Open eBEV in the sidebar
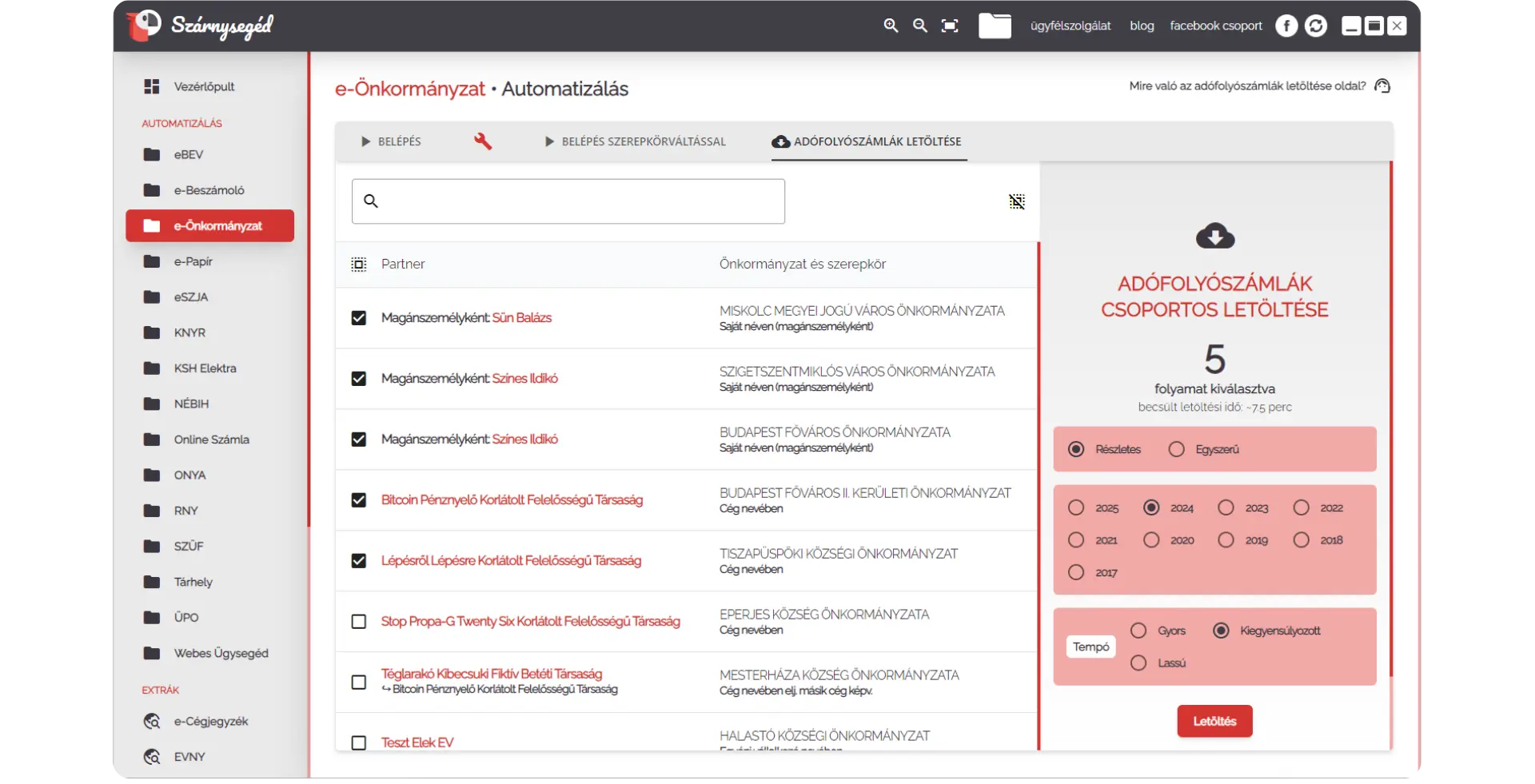Image resolution: width=1535 pixels, height=784 pixels. tap(189, 154)
